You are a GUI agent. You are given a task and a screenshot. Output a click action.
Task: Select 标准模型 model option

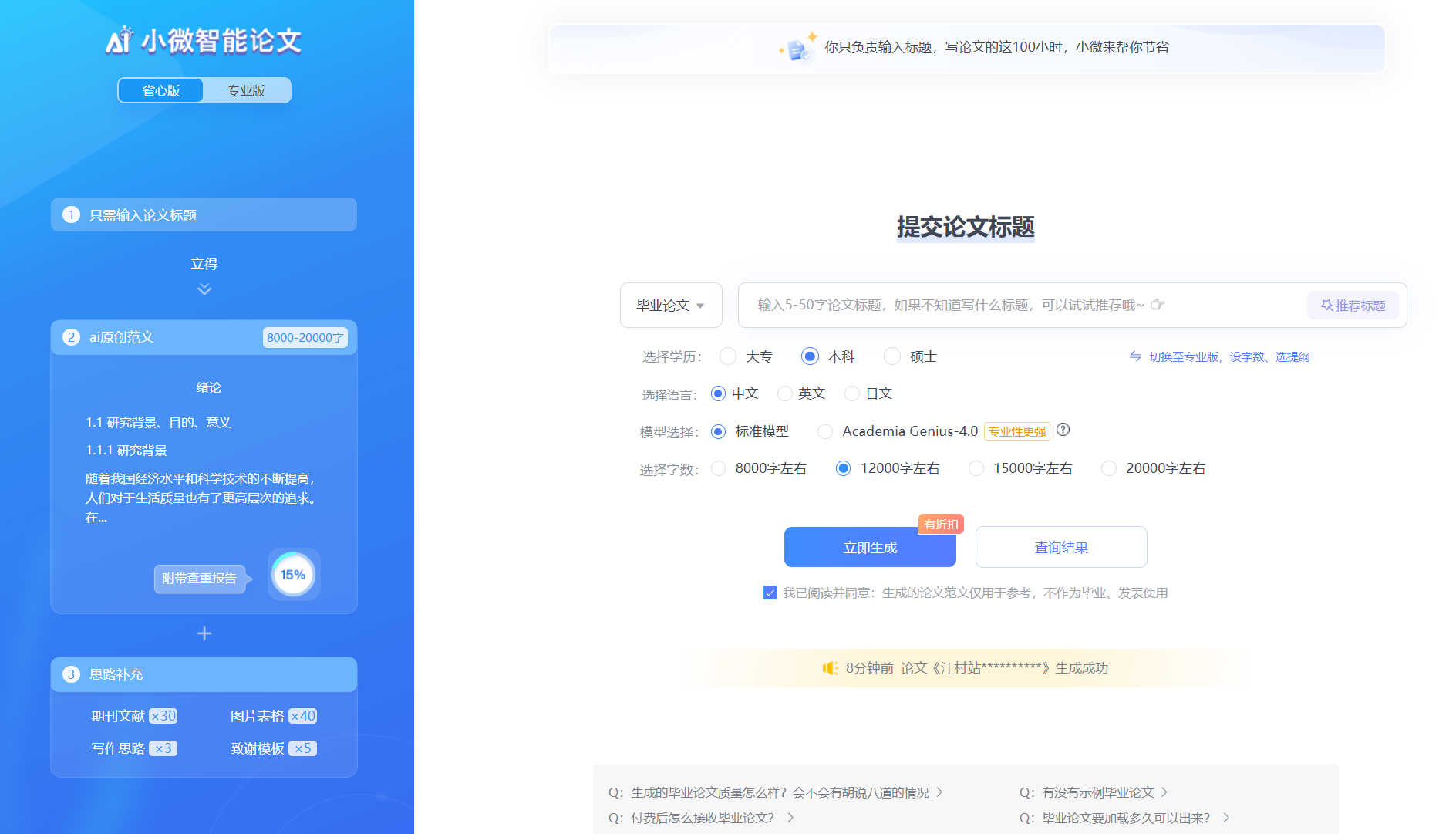click(718, 431)
